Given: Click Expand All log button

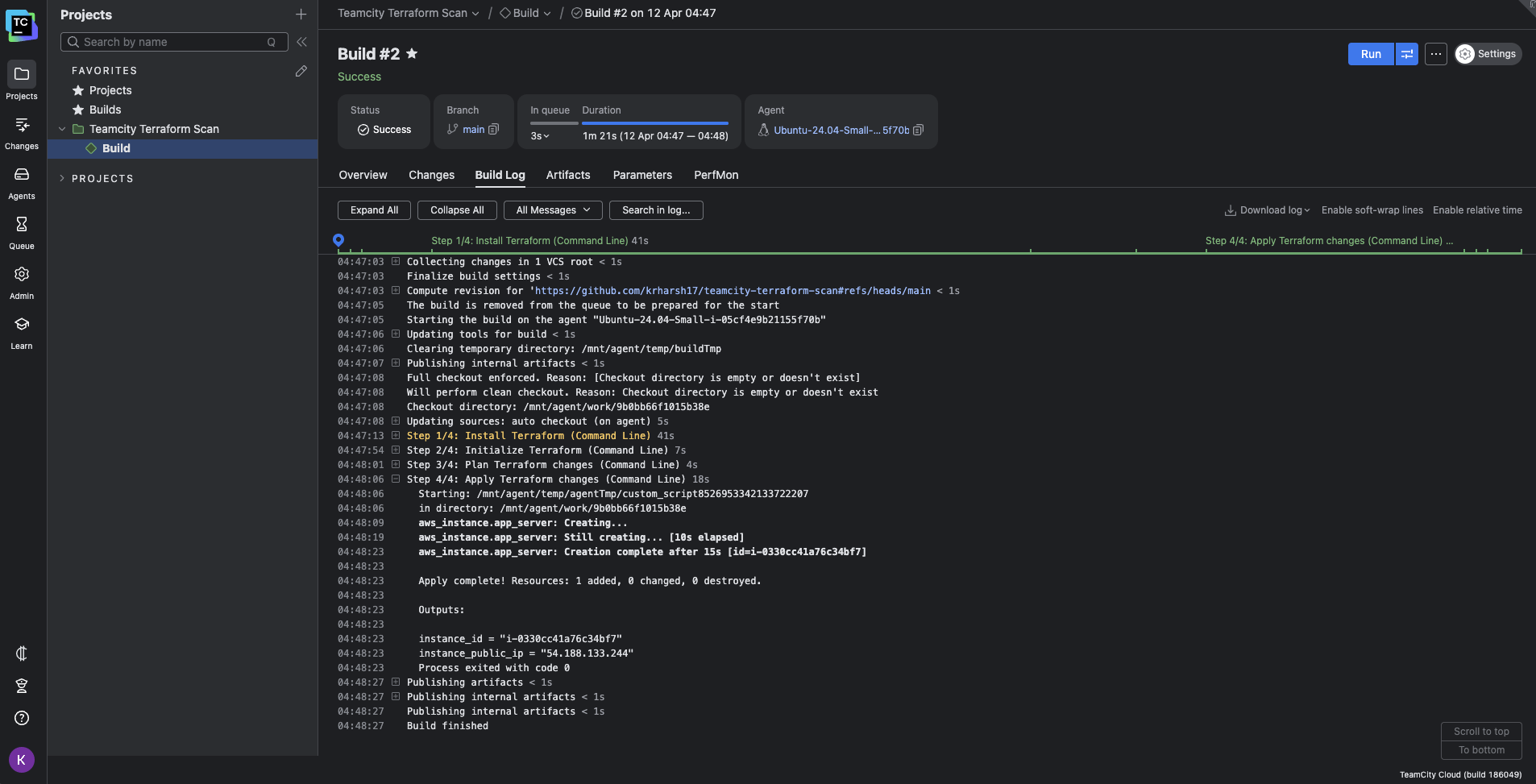Looking at the screenshot, I should point(374,210).
